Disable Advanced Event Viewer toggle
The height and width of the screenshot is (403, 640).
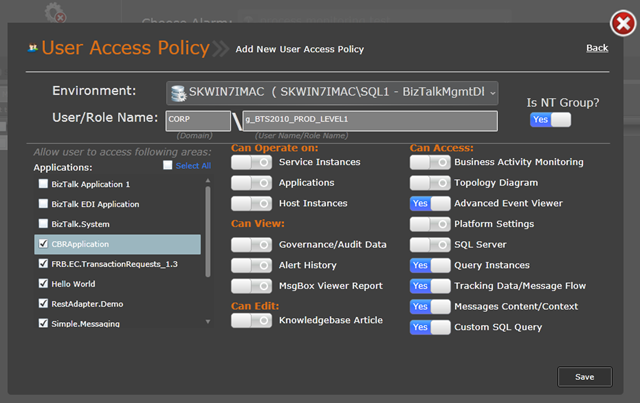[x=430, y=203]
